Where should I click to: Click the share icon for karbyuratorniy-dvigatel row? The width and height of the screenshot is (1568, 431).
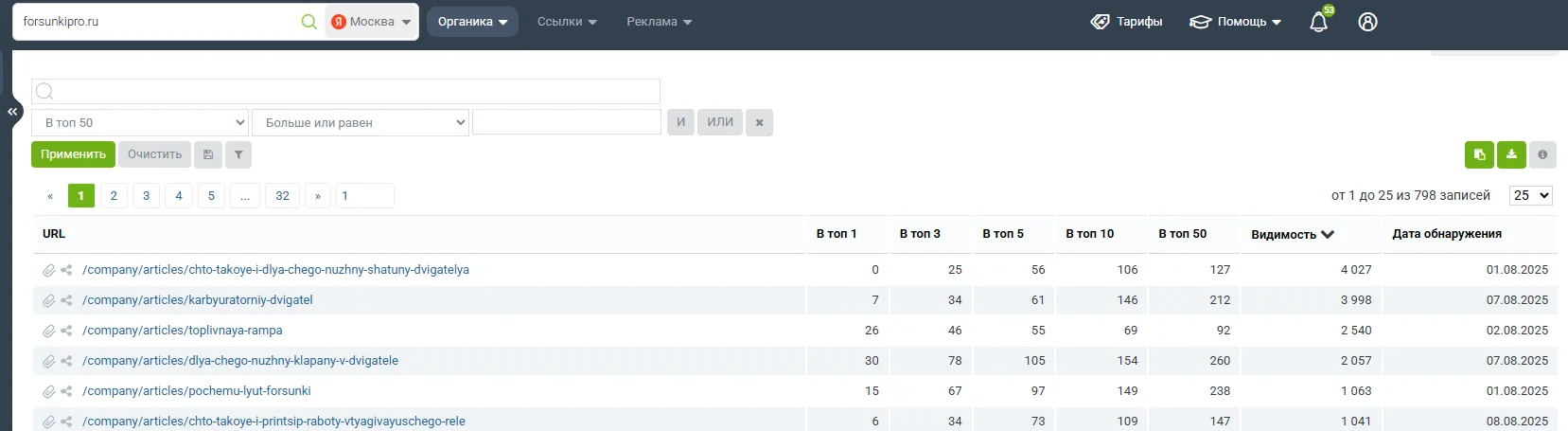point(66,300)
